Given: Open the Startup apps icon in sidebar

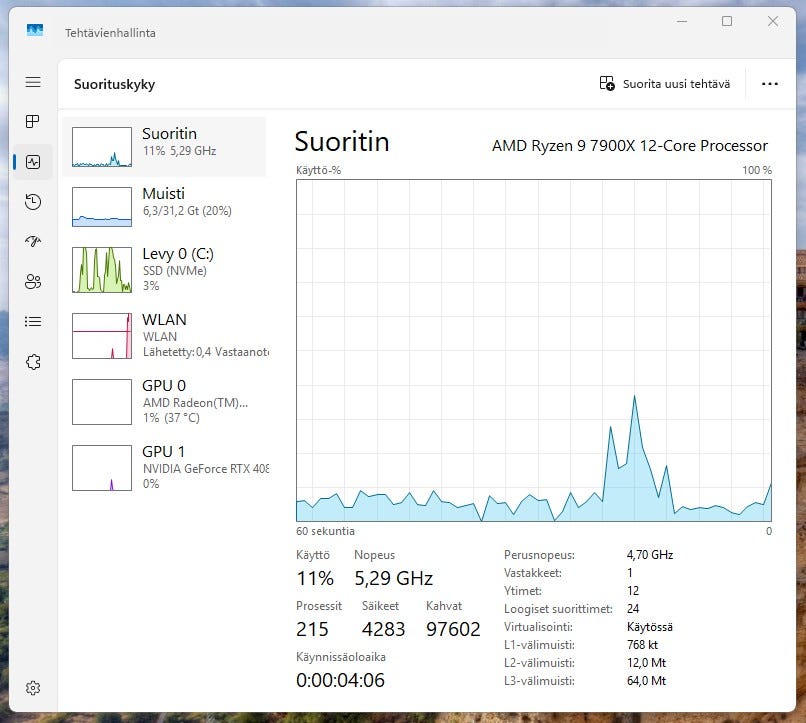Looking at the screenshot, I should click(33, 241).
